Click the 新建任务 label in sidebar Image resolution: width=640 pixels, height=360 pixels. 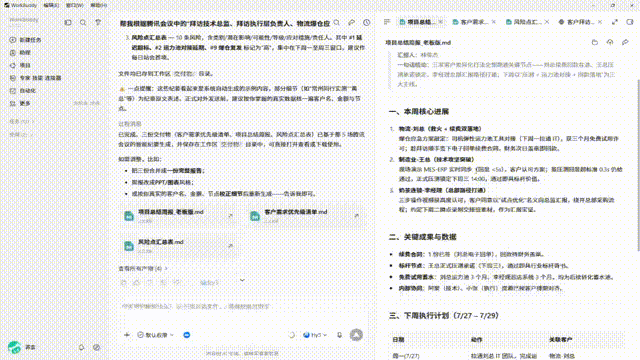31,40
